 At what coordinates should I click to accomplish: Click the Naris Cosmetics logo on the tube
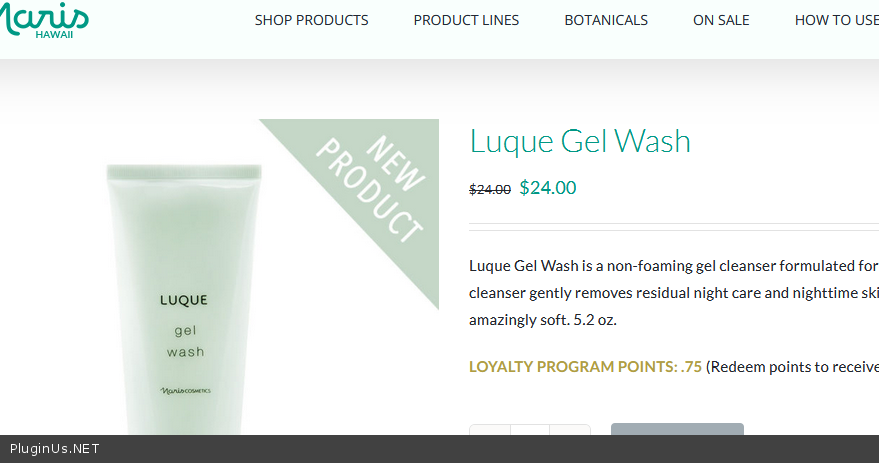point(186,391)
